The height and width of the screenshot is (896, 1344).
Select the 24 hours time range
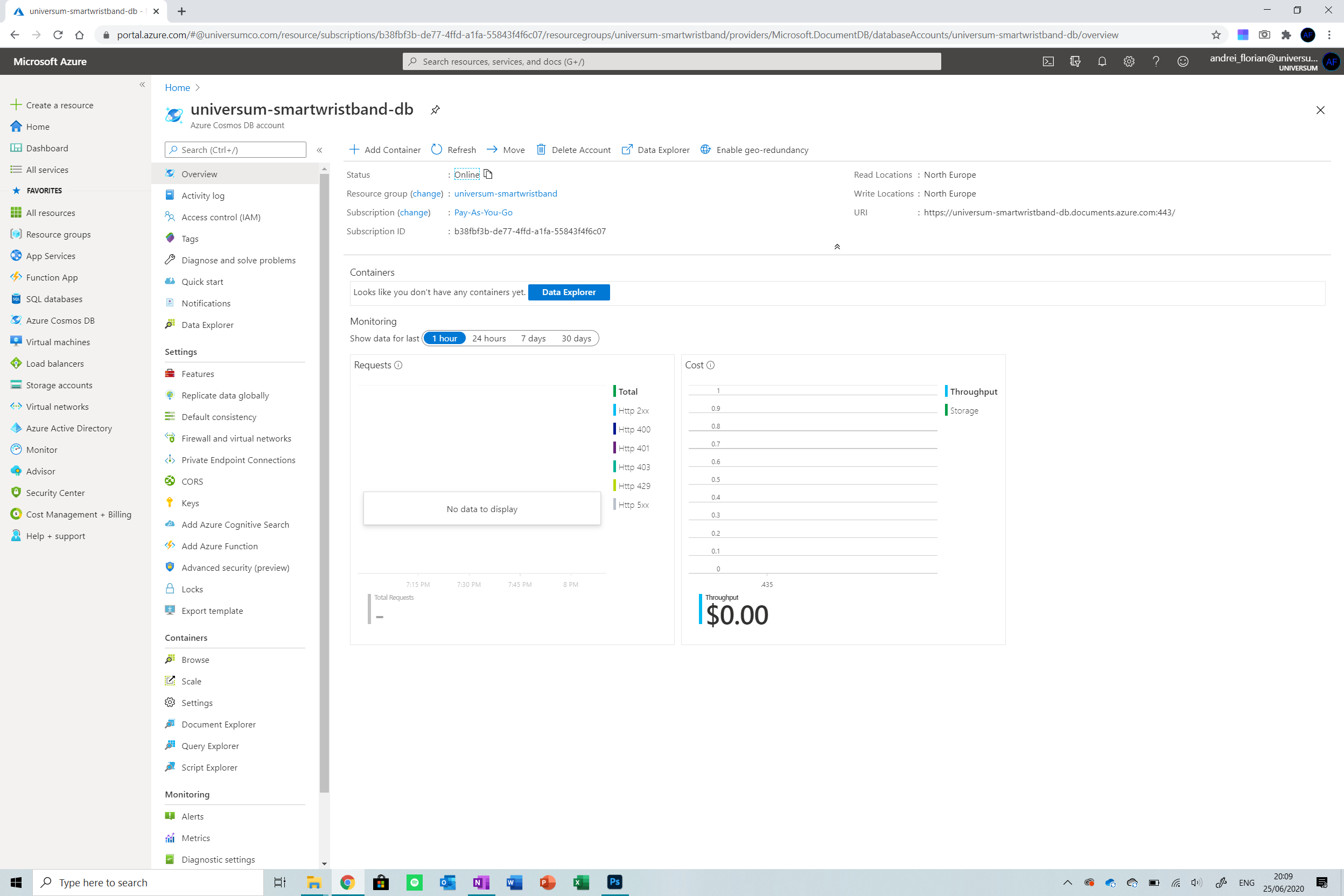[x=488, y=338]
